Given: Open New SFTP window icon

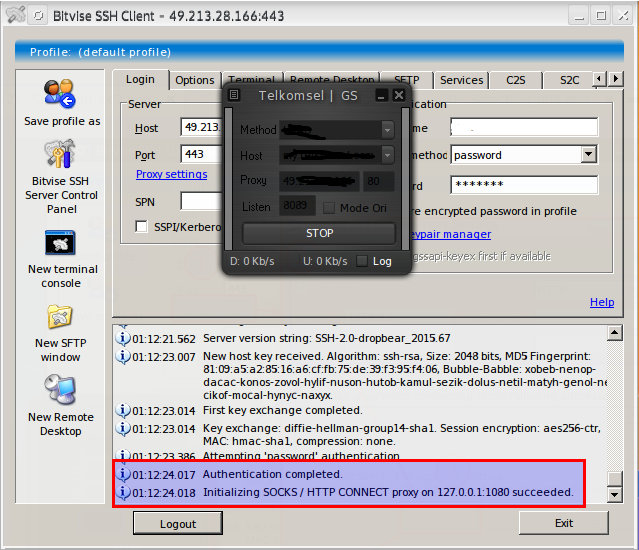Looking at the screenshot, I should click(60, 317).
